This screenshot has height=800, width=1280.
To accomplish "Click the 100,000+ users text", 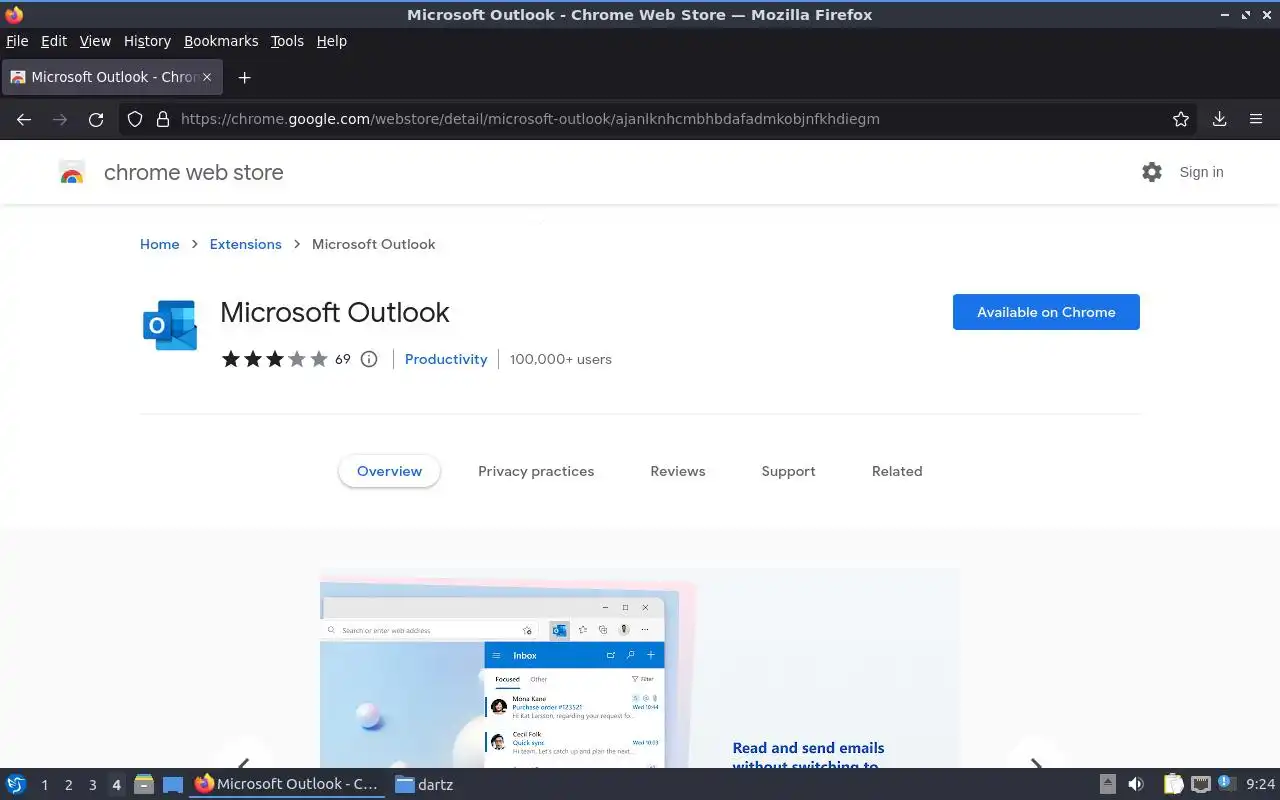I will coord(560,359).
